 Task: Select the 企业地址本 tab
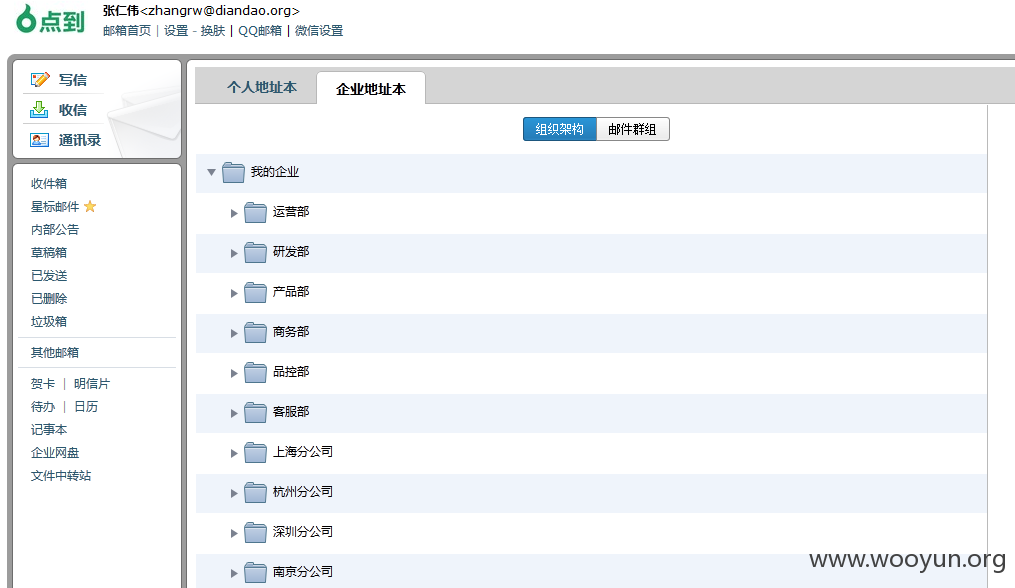click(x=371, y=89)
